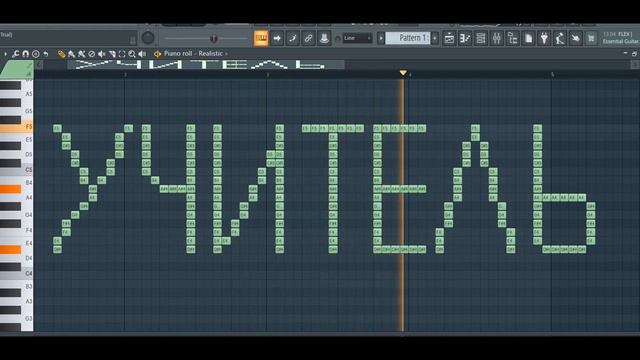The height and width of the screenshot is (360, 640).
Task: Toggle the right-arrow button in main toolbar
Action: [277, 38]
